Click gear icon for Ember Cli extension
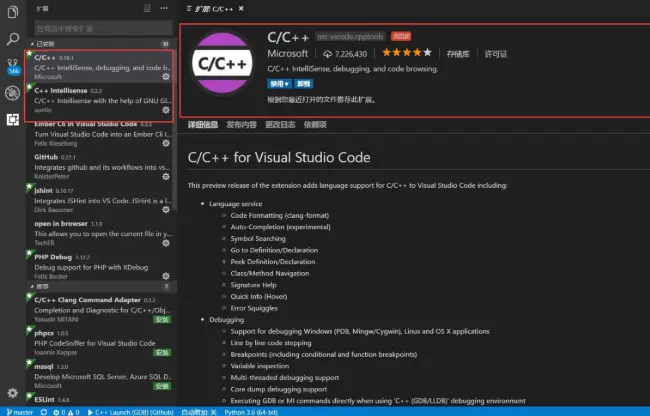This screenshot has width=650, height=416. point(166,143)
